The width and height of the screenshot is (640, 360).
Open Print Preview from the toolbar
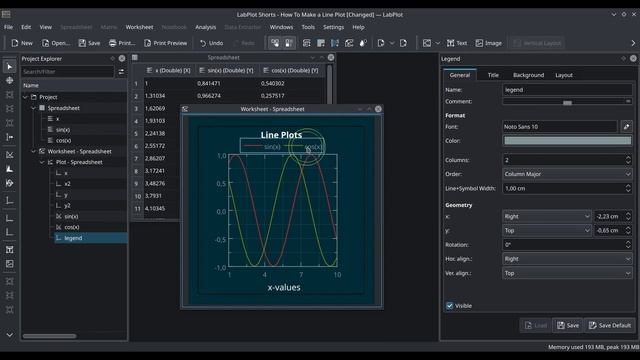[165, 43]
